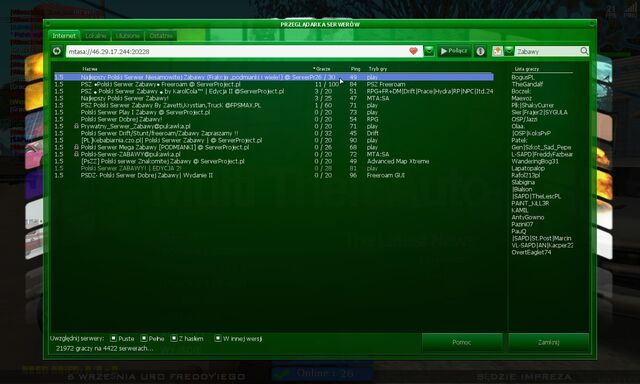Click the padlock icon next to Polski-Serwer-ZABAWY@pukawka.pl

[76, 154]
